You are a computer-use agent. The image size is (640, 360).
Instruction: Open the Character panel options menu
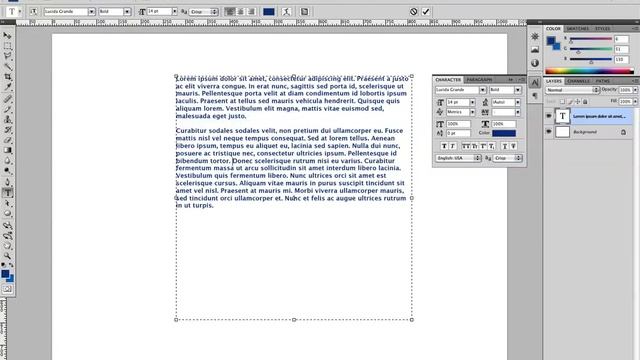(521, 80)
